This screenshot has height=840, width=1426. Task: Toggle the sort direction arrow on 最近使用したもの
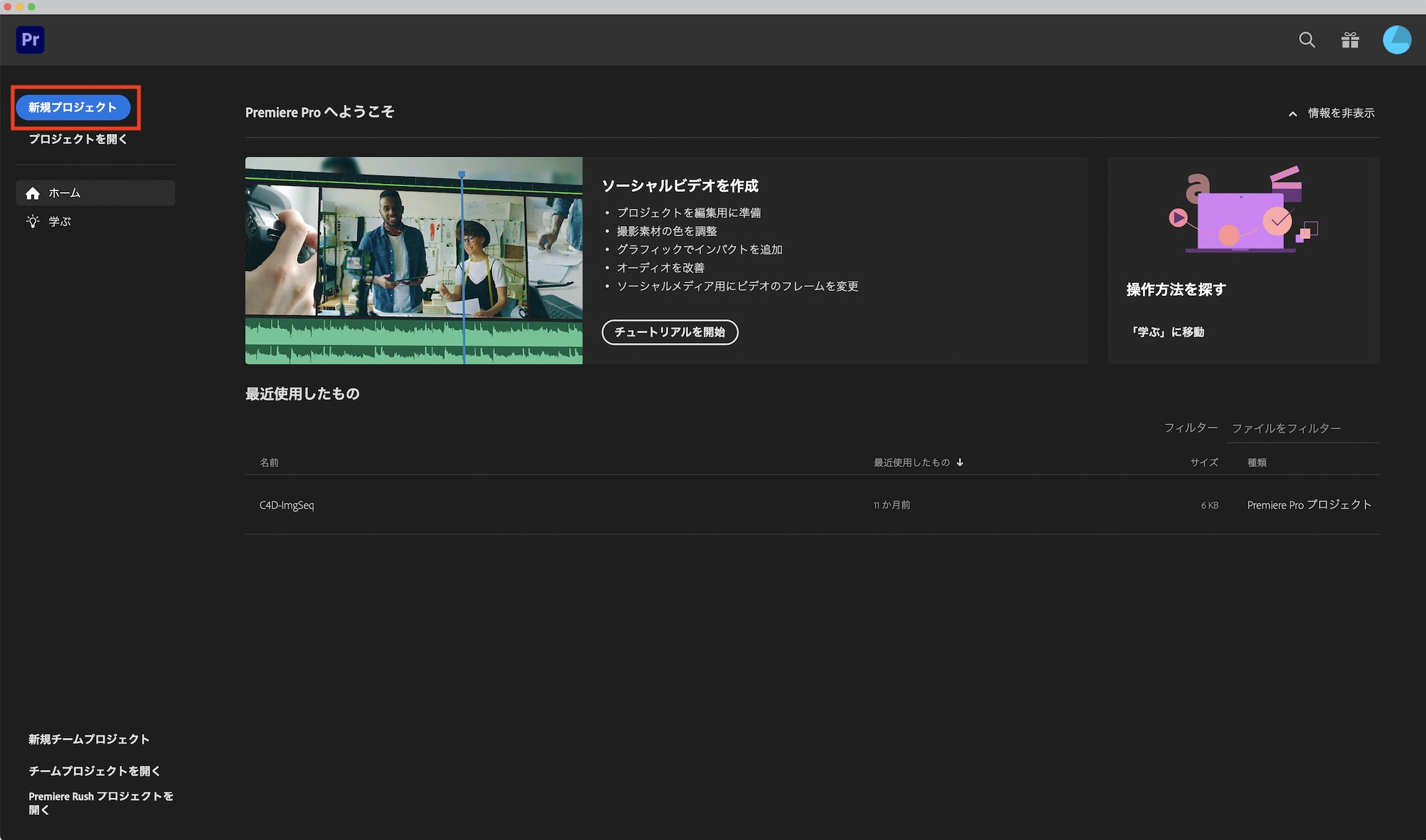pyautogui.click(x=960, y=462)
